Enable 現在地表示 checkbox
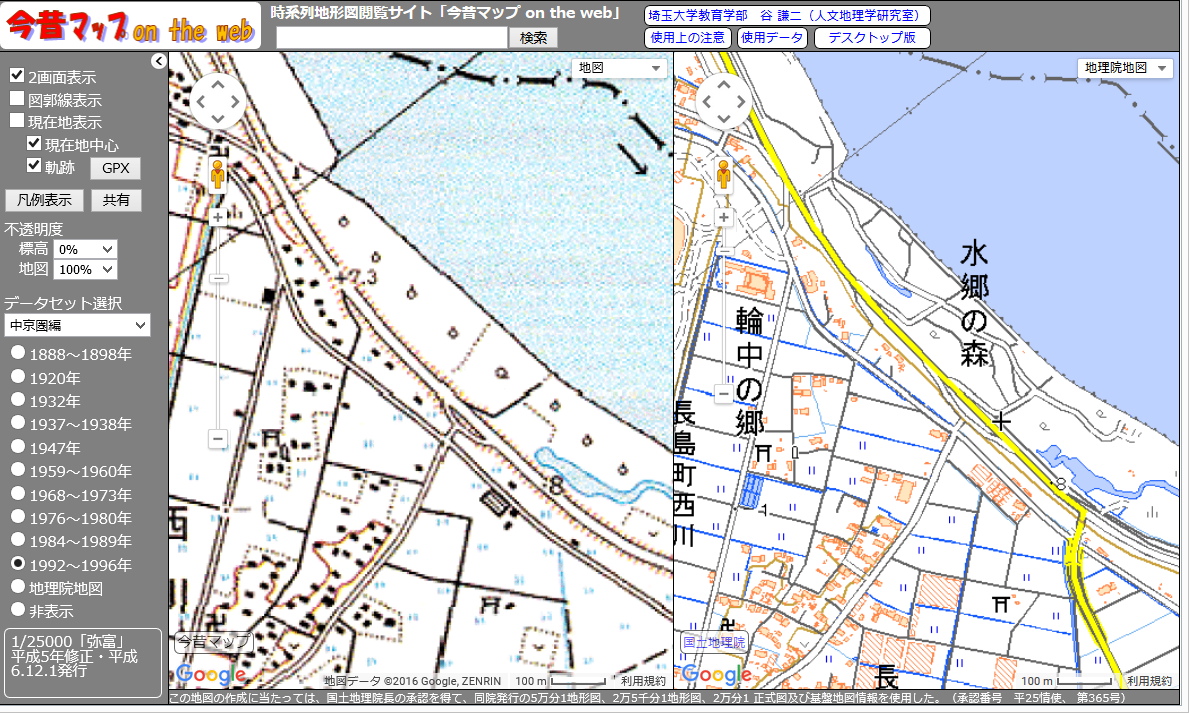The image size is (1189, 713). 17,120
